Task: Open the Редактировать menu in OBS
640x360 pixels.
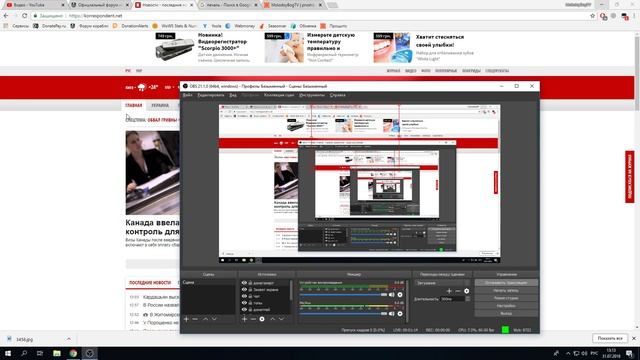Action: click(211, 95)
